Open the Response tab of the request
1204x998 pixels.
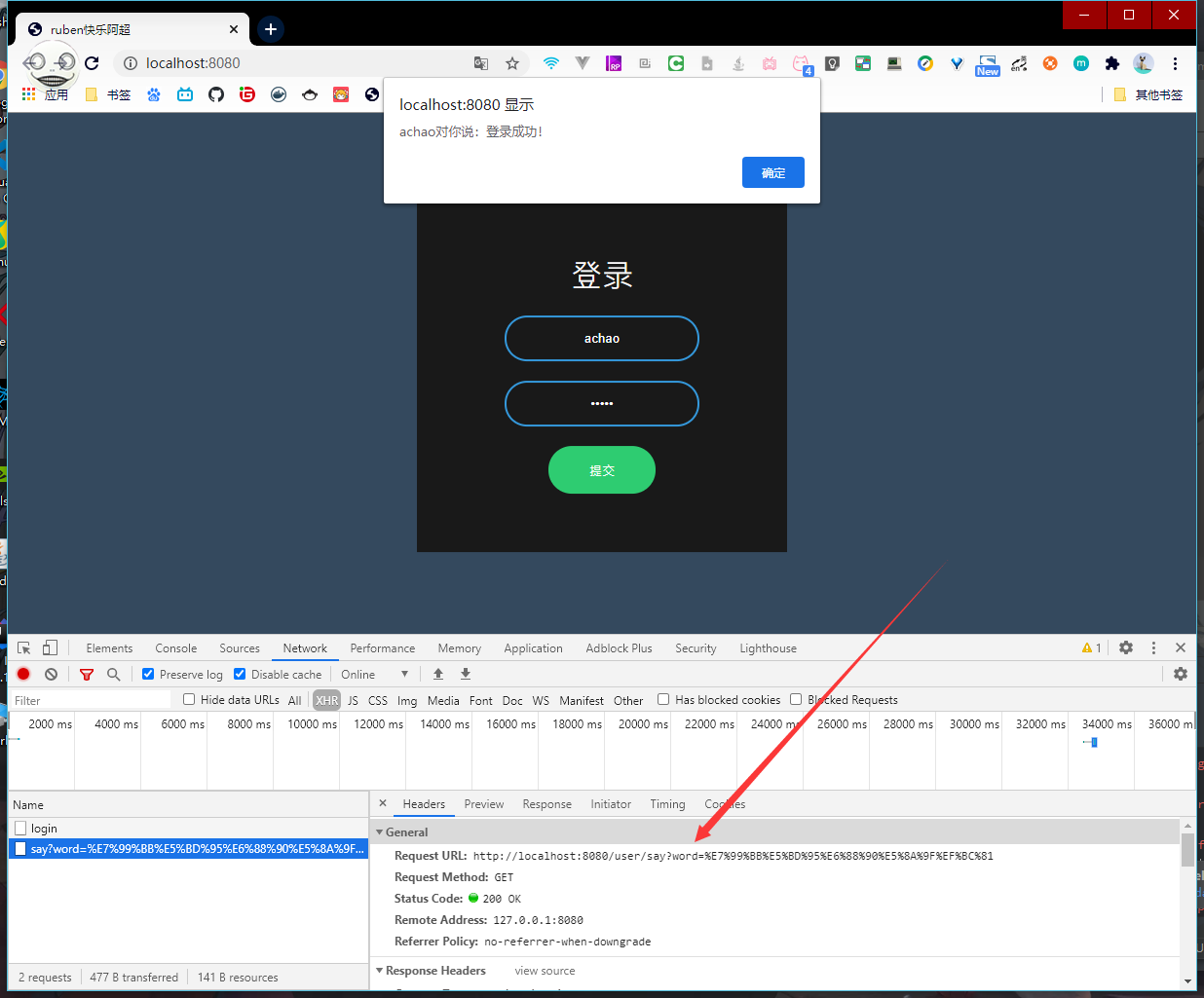pos(546,804)
